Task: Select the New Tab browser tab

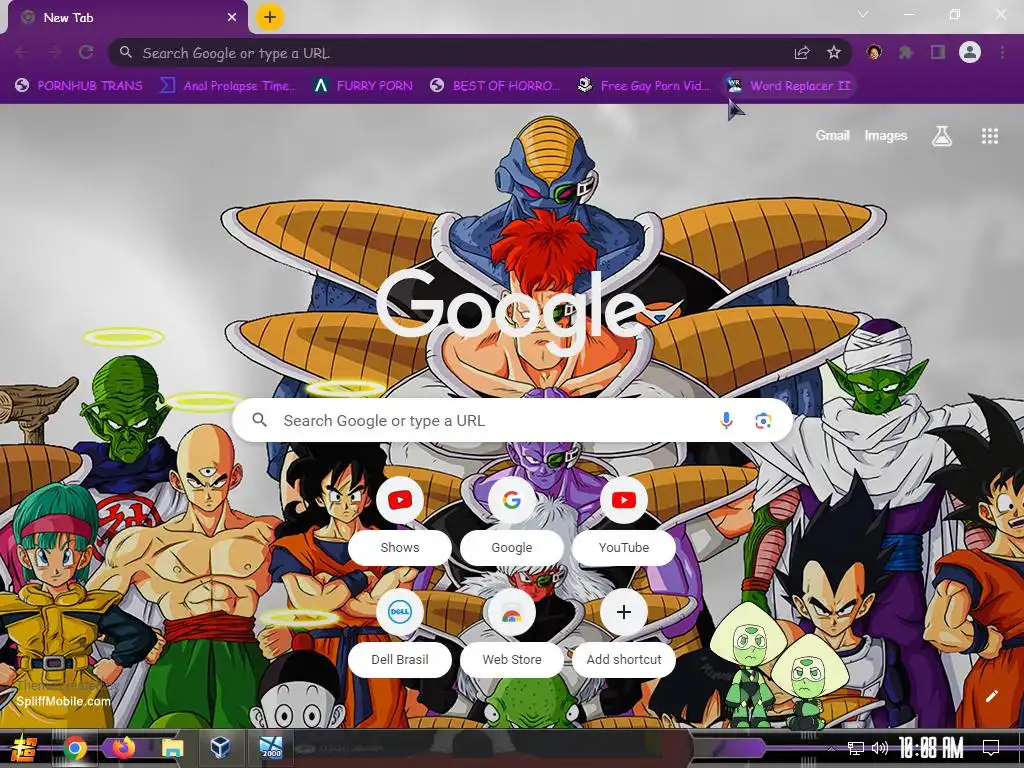Action: tap(127, 18)
